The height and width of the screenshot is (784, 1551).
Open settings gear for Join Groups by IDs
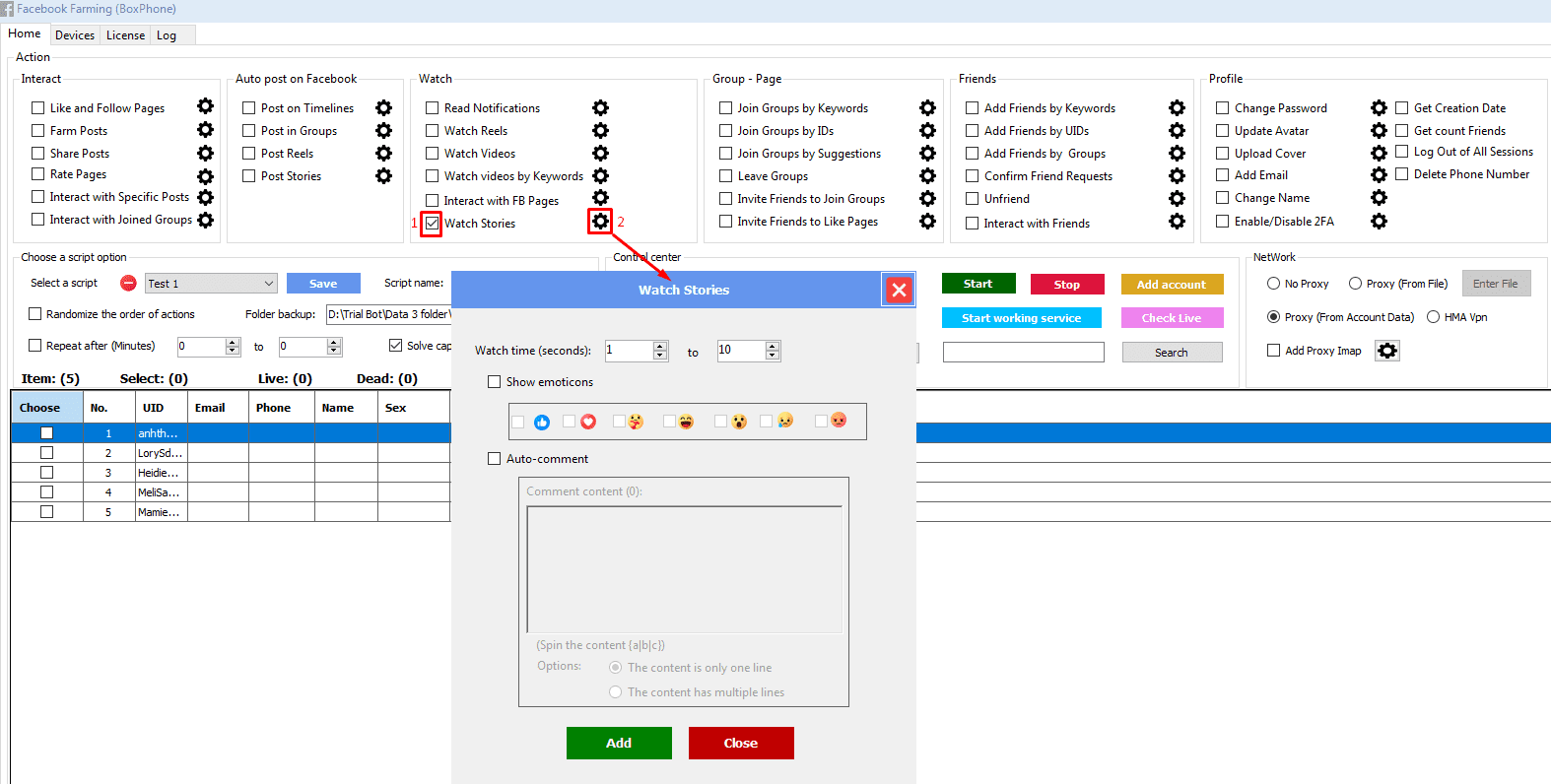pos(927,130)
